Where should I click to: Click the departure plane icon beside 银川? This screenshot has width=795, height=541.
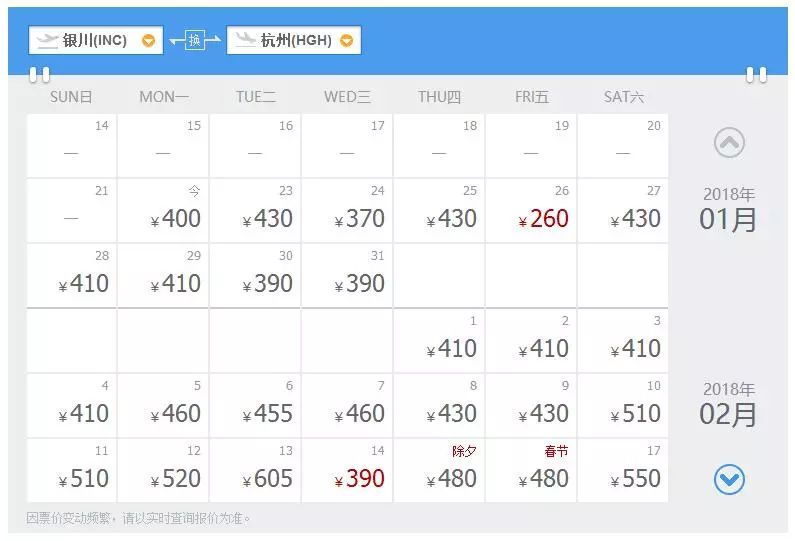[47, 40]
